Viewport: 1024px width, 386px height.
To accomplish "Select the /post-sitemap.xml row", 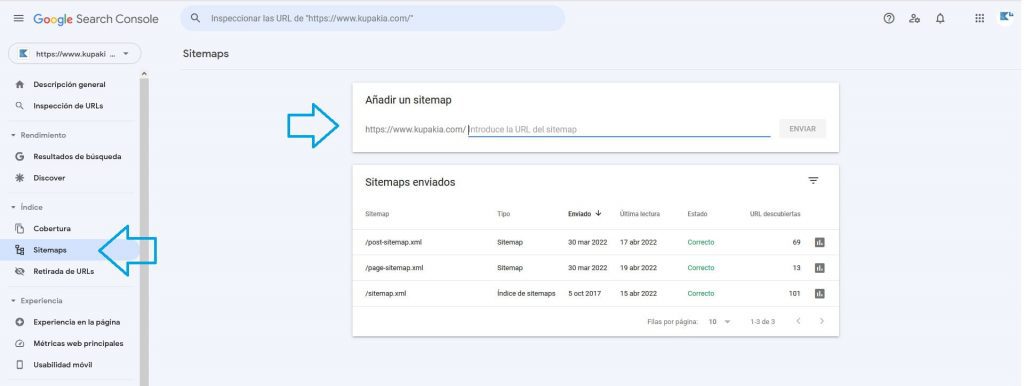I will pos(596,242).
